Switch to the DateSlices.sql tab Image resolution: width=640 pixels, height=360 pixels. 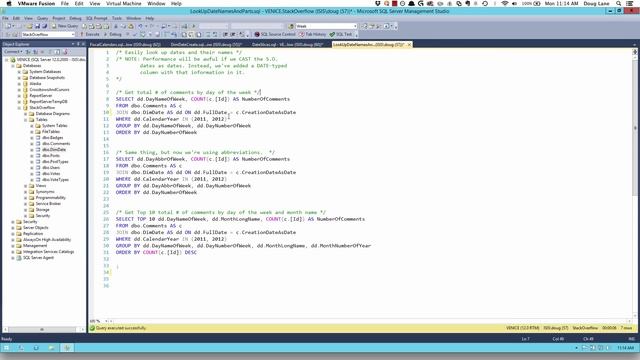click(287, 44)
